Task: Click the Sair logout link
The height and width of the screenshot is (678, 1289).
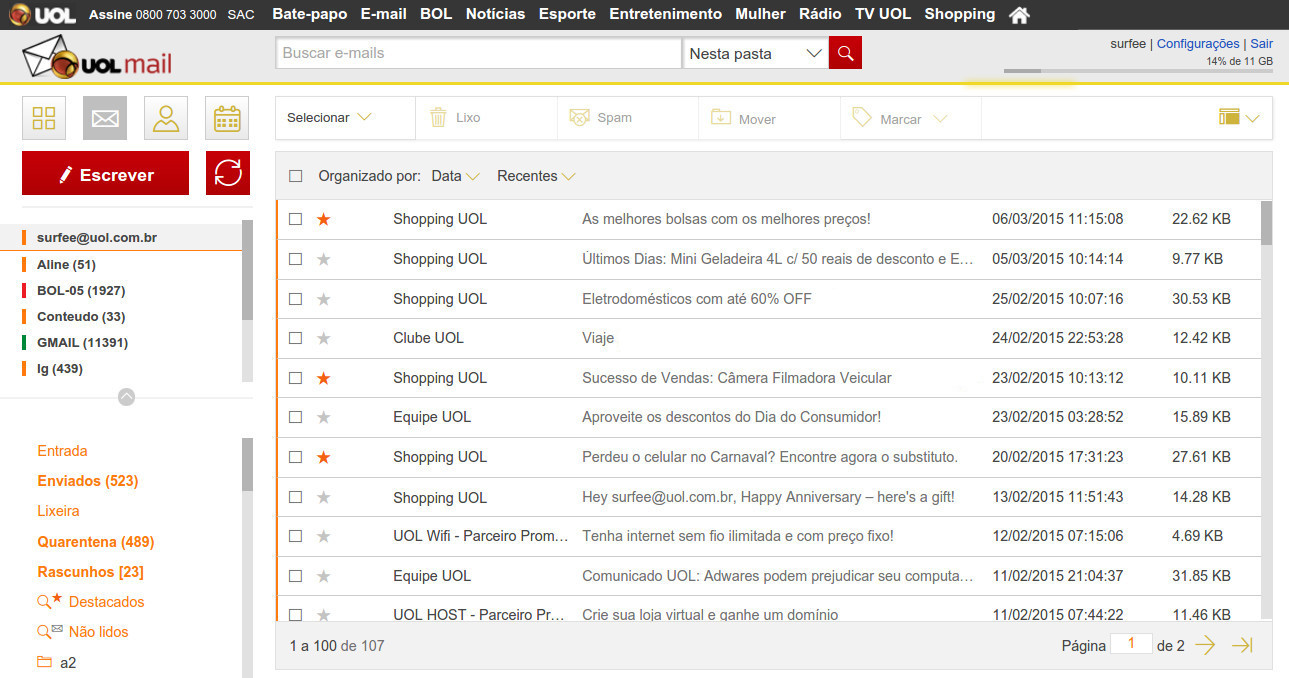Action: click(1262, 44)
